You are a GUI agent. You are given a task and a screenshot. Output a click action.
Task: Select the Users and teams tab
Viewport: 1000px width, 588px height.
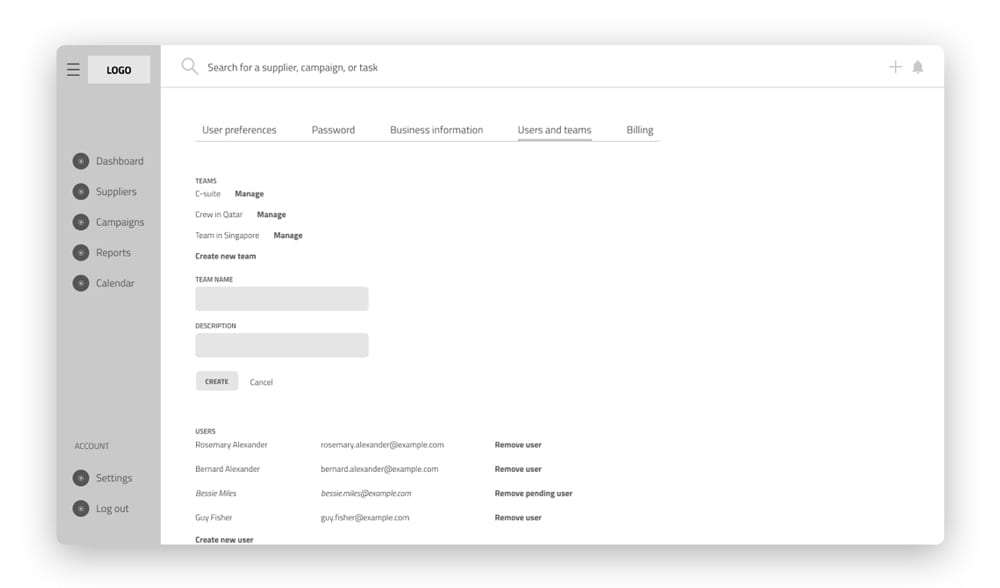(555, 130)
